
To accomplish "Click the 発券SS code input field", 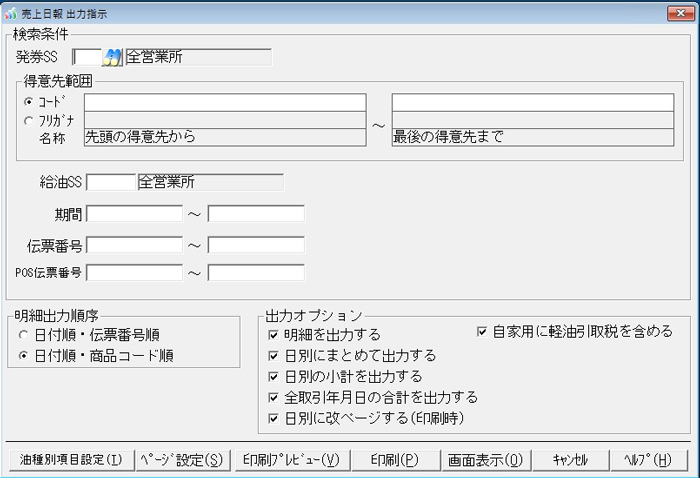I will (87, 56).
